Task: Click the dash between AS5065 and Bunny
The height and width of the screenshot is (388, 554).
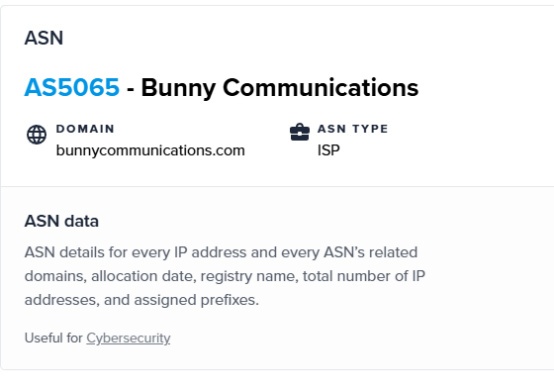Action: coord(130,89)
